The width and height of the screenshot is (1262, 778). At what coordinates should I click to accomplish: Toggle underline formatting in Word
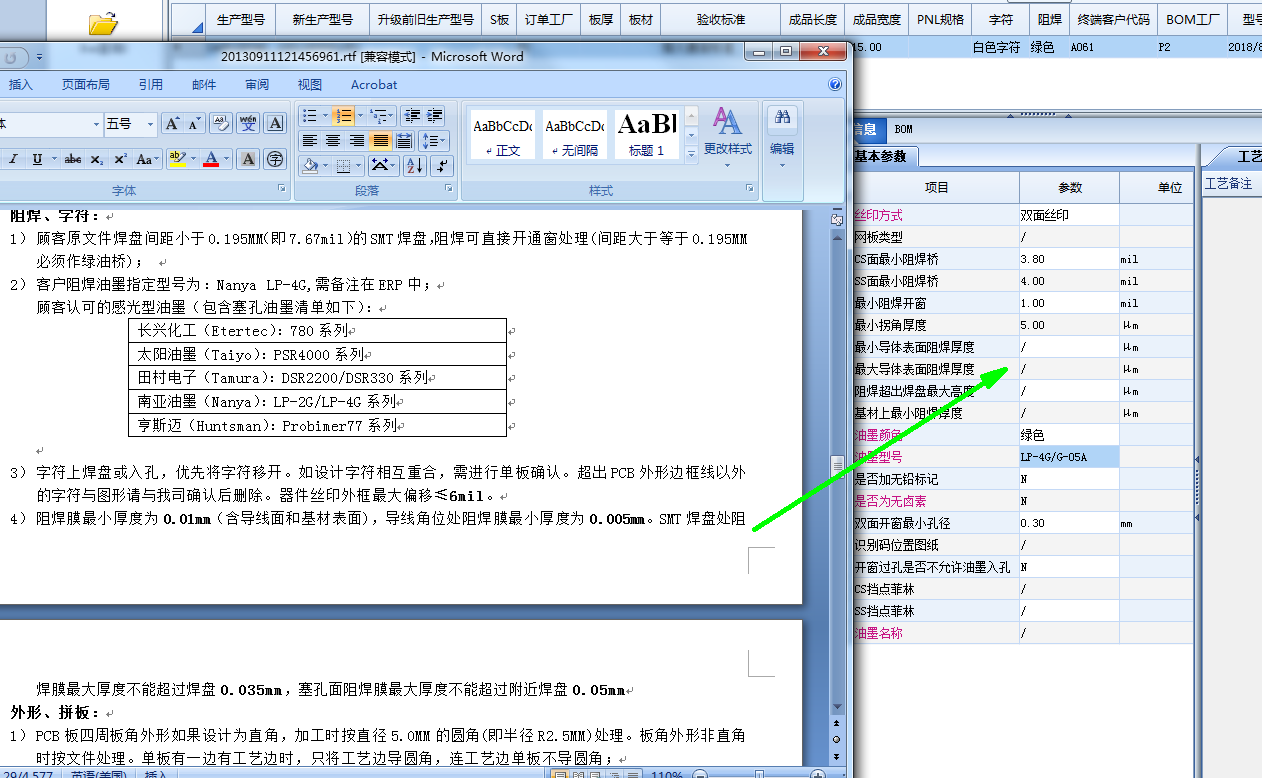(37, 159)
